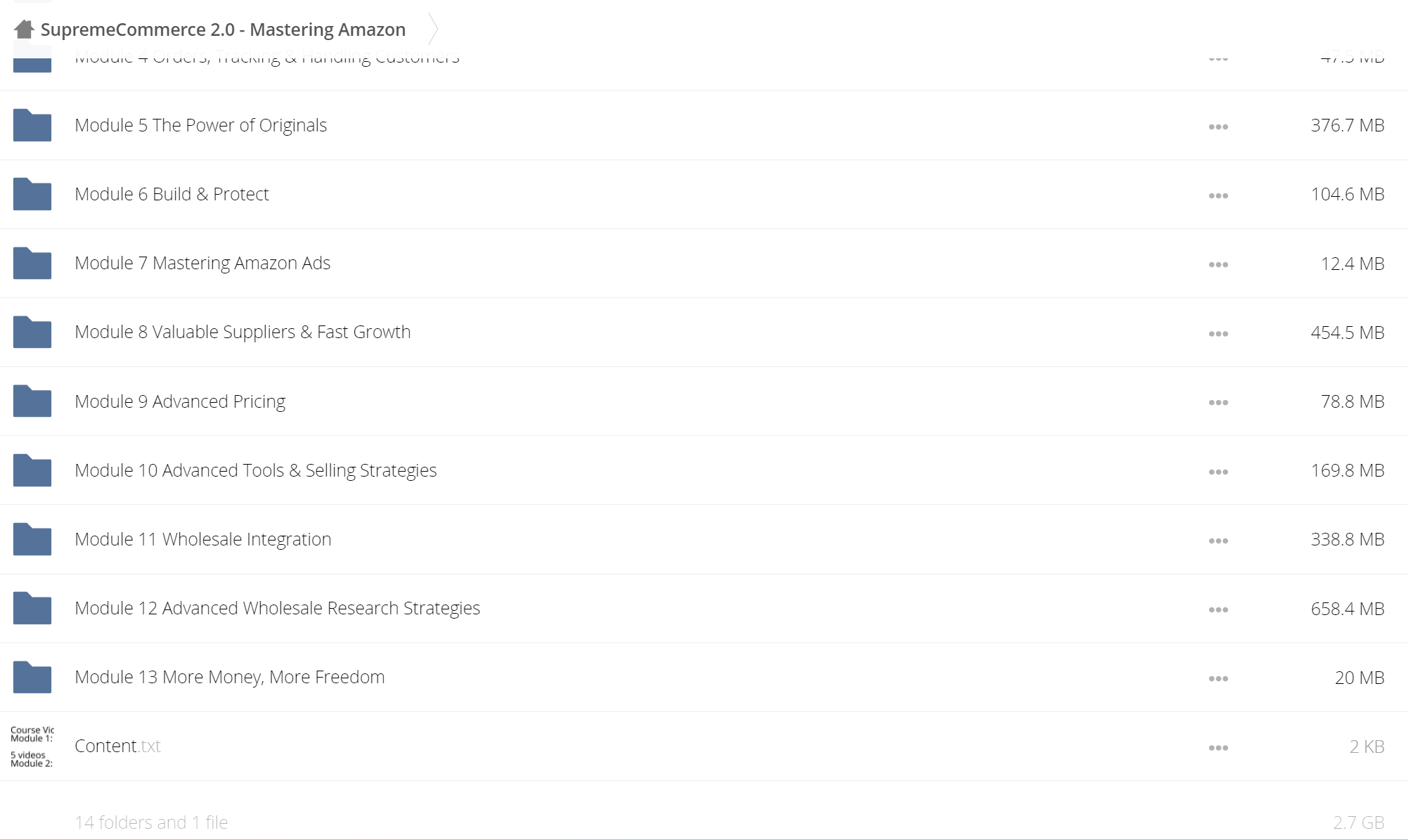Open the Module 13 More Money, More Freedom folder icon

(32, 677)
